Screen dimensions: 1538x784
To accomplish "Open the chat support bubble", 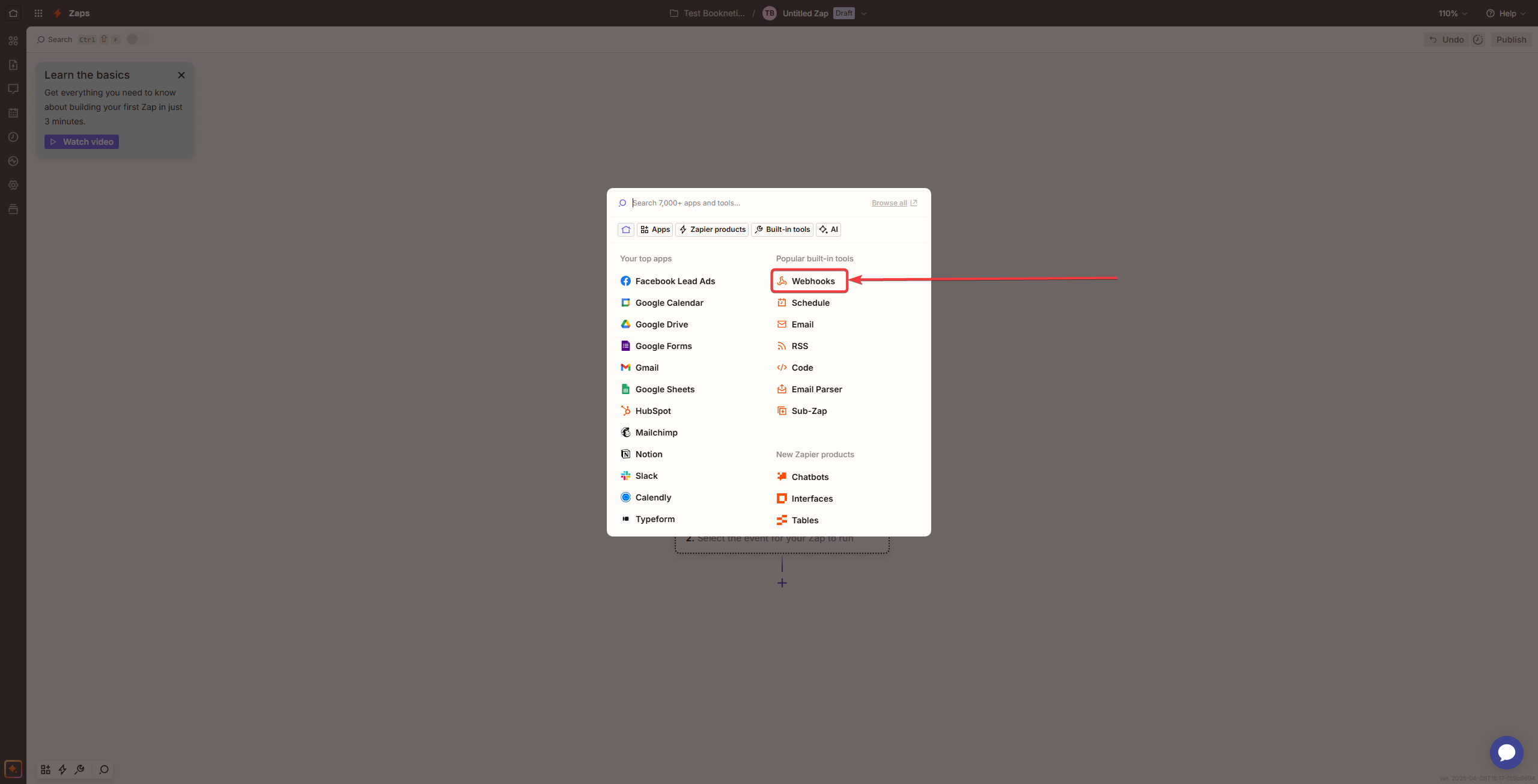I will click(1506, 753).
